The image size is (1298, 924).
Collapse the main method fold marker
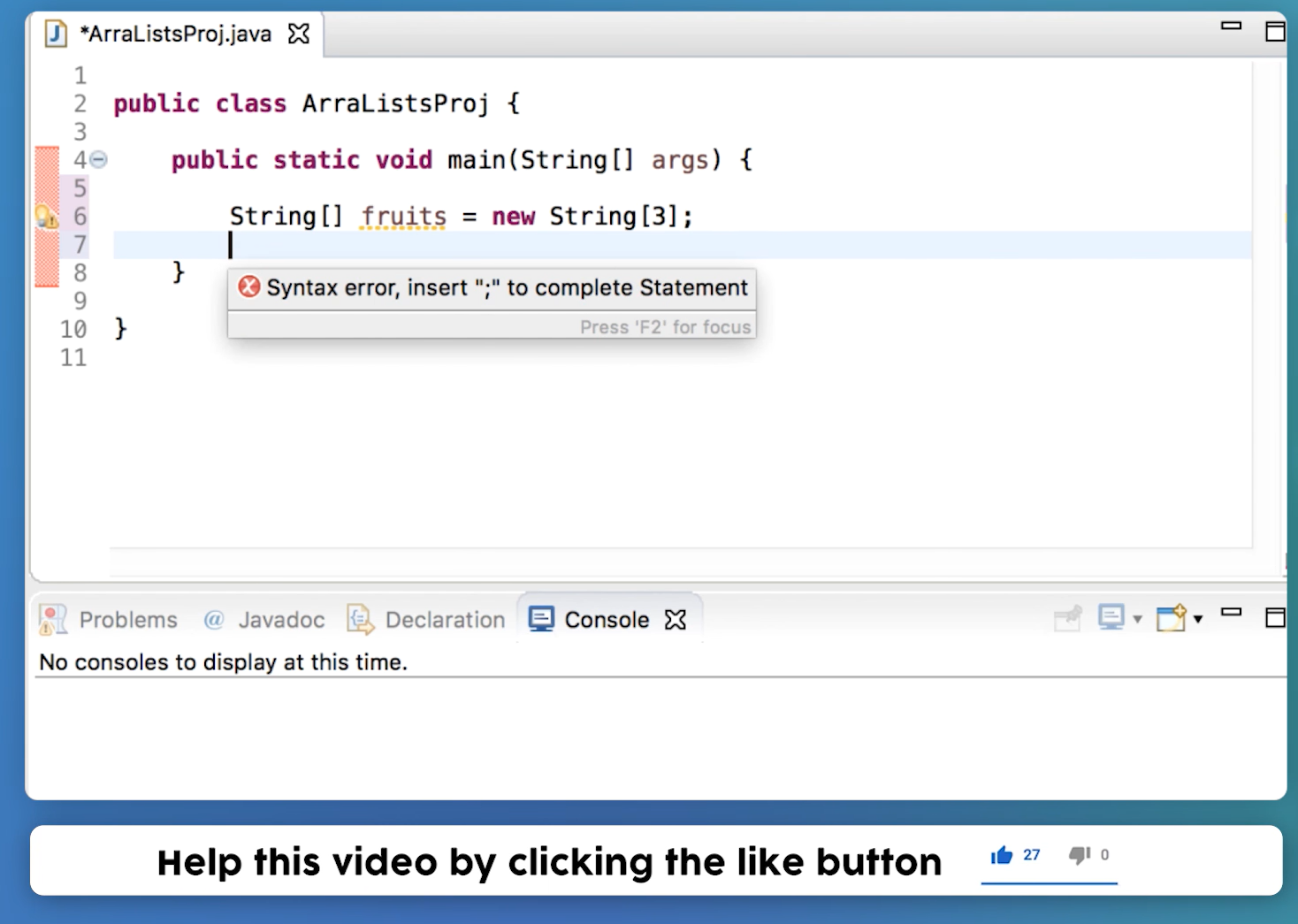pyautogui.click(x=99, y=160)
